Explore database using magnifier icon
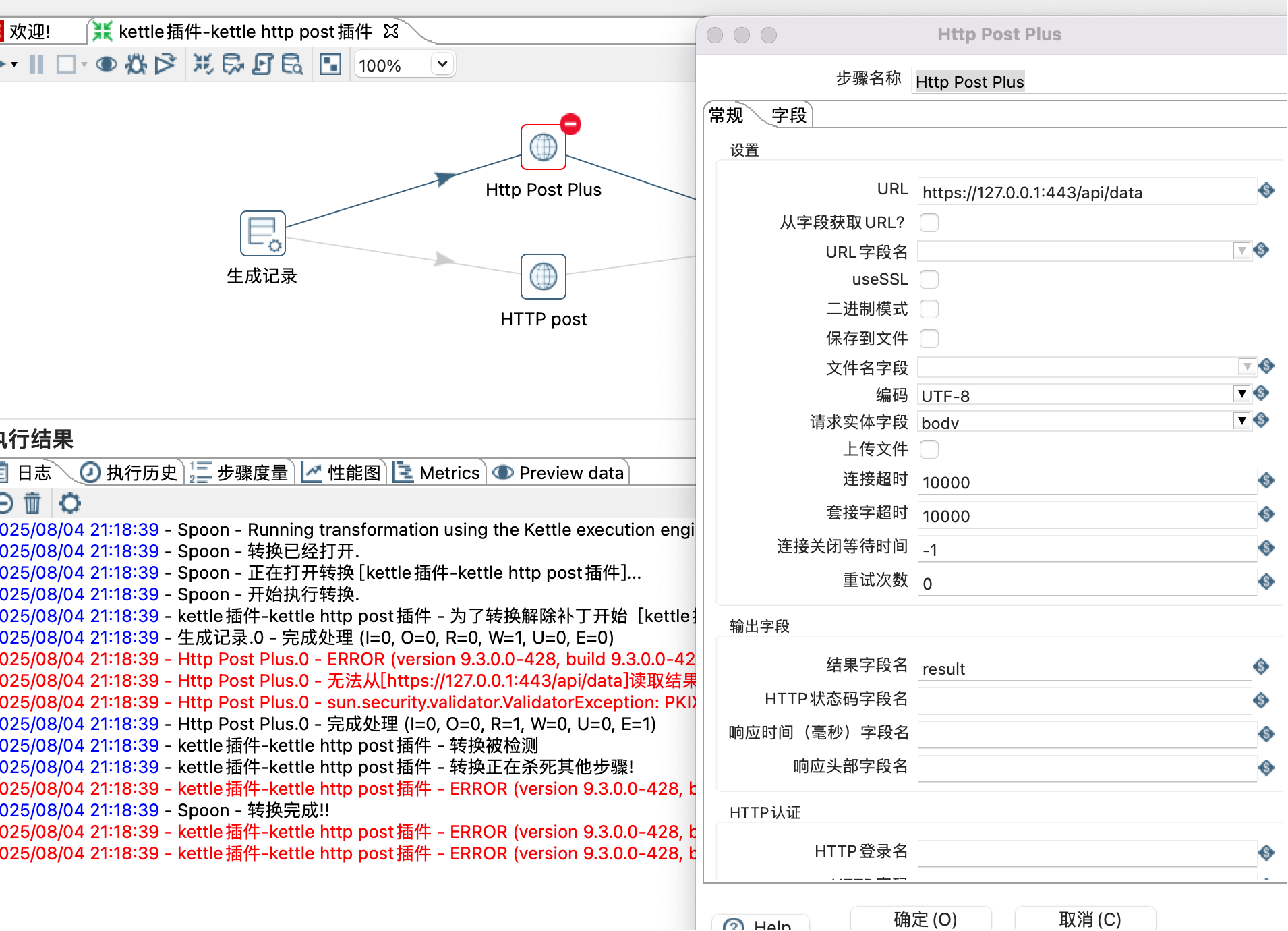 click(292, 65)
